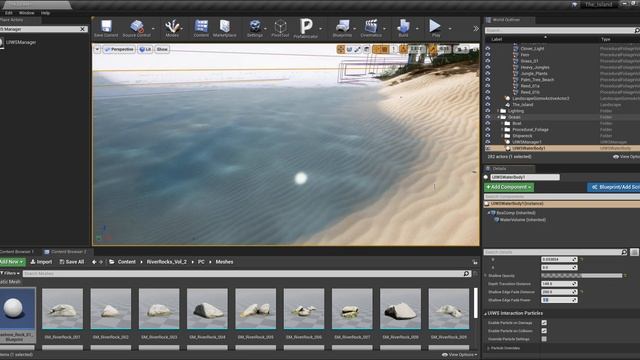Click the Shallow Opacity value slider bar

click(582, 276)
